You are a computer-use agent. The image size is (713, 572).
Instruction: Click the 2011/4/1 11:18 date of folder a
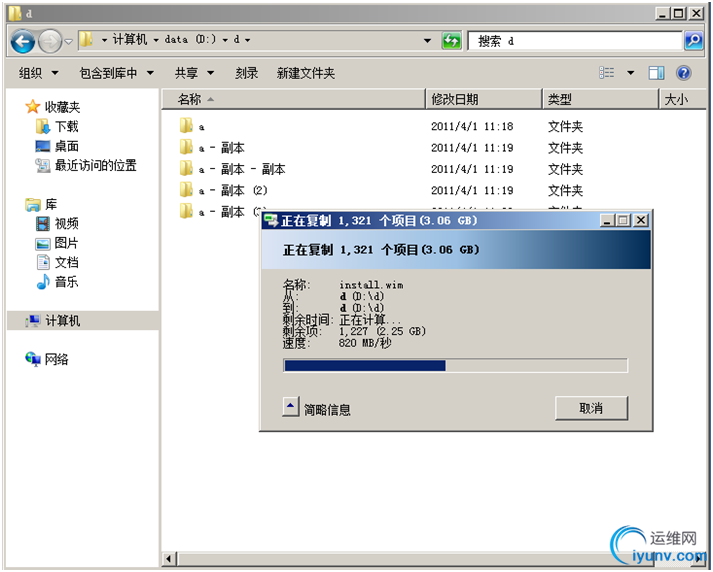(x=472, y=126)
